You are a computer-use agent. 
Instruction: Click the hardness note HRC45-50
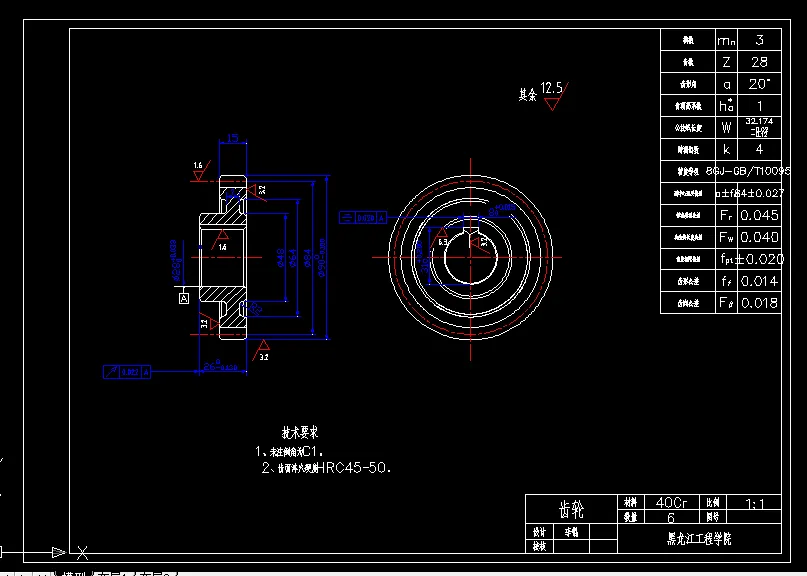327,468
